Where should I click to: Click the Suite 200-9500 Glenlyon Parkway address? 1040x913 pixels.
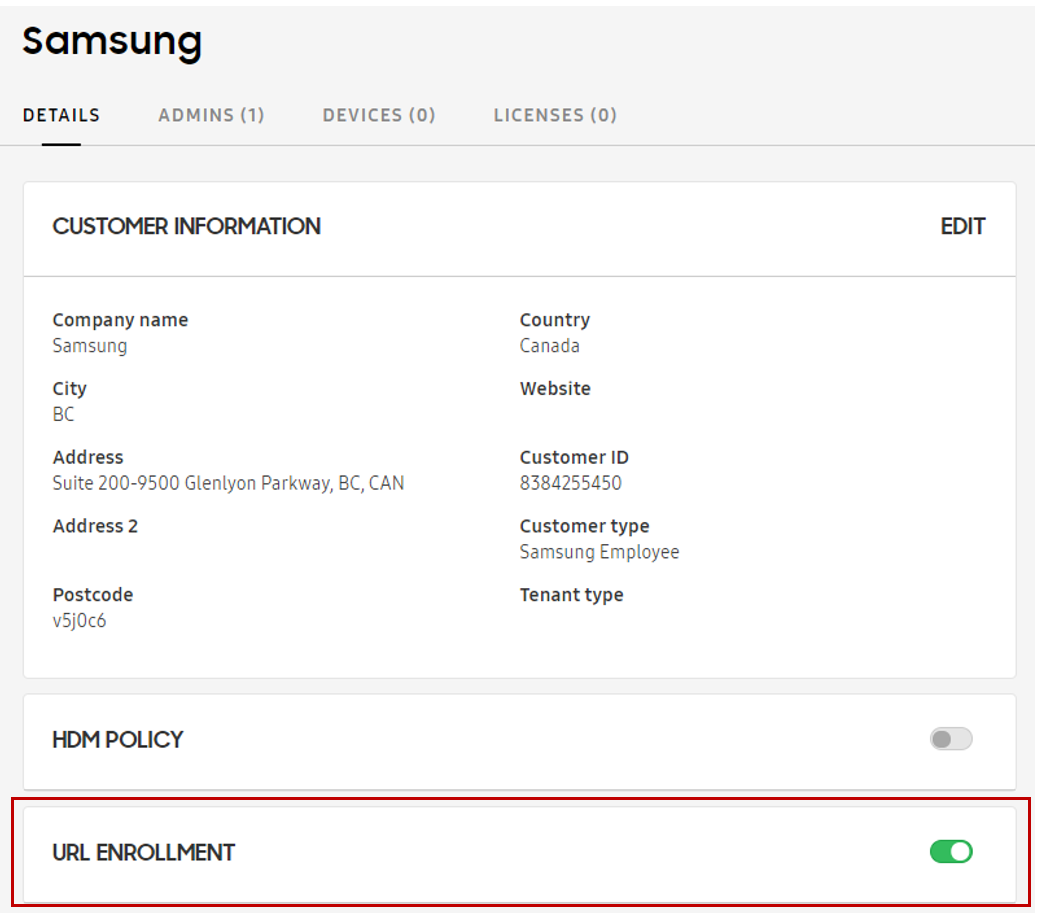pos(228,483)
